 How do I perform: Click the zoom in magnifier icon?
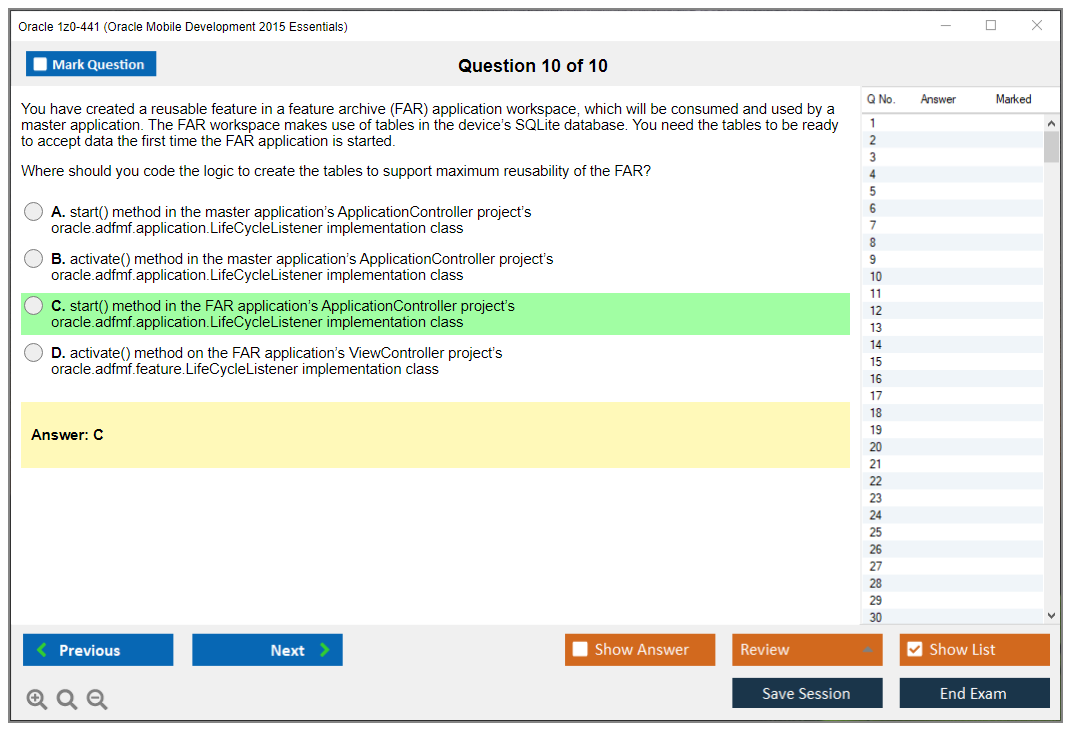(36, 699)
